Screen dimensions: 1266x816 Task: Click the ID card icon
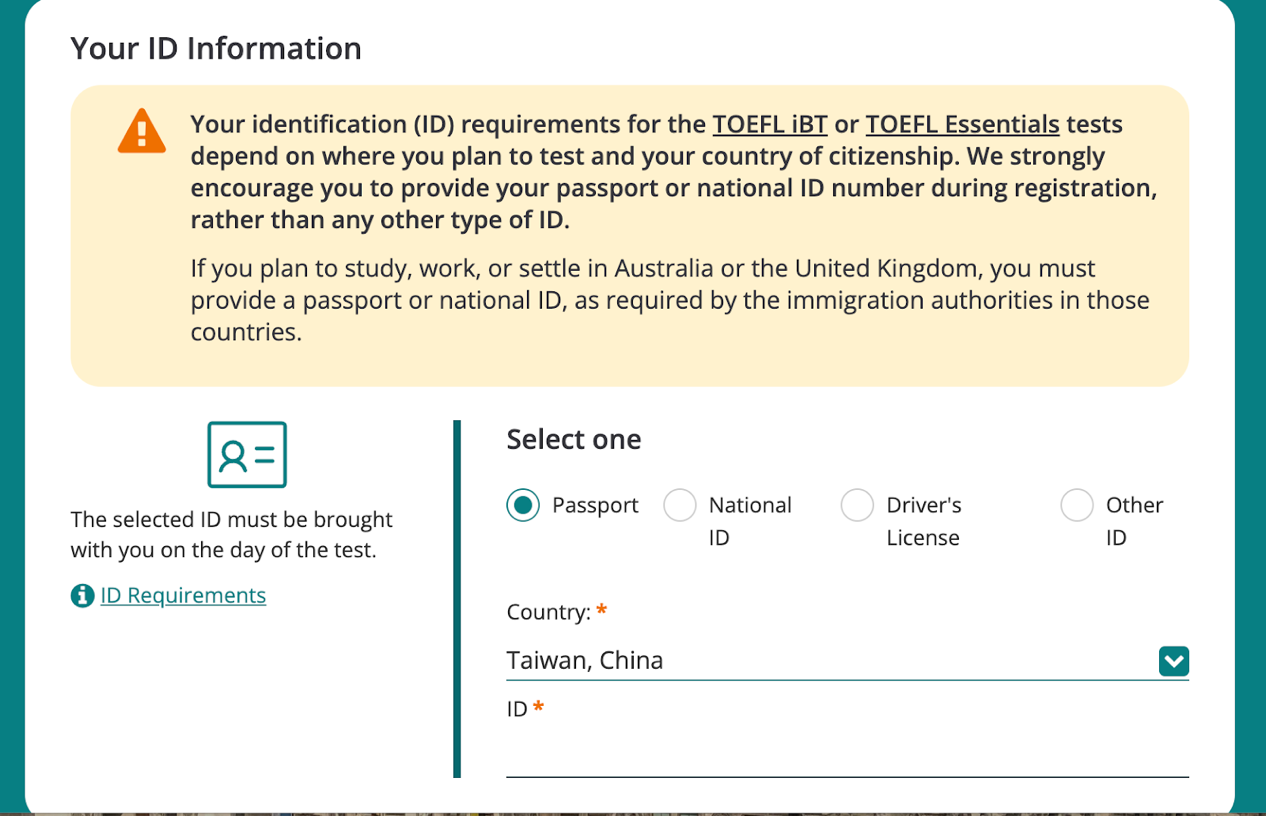tap(247, 455)
